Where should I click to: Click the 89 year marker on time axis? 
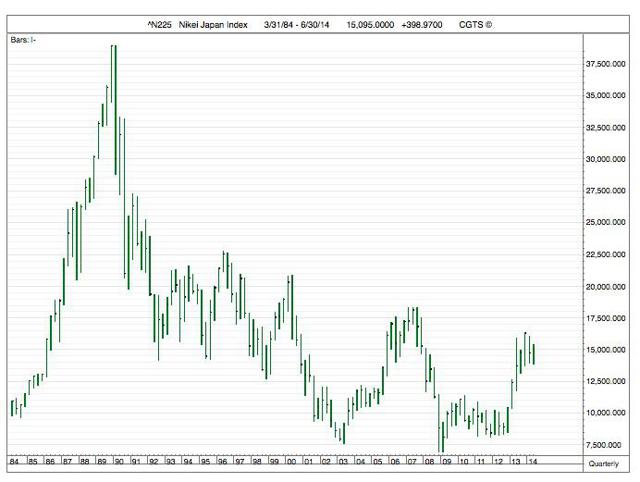tap(102, 462)
